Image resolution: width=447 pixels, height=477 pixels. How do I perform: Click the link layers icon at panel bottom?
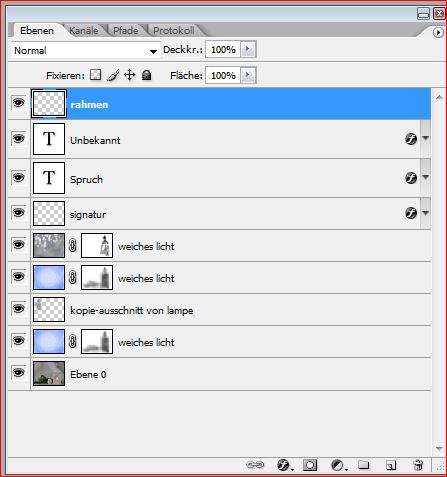pyautogui.click(x=255, y=465)
